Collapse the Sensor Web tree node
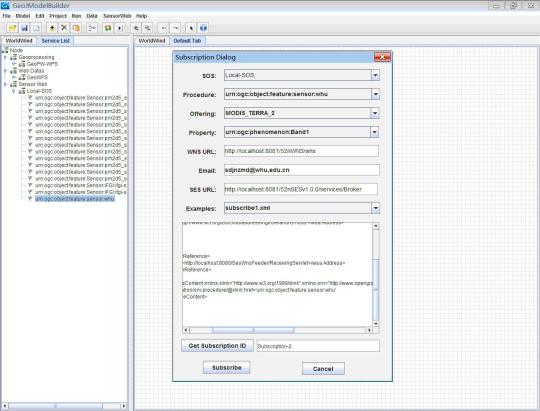The image size is (540, 411). click(x=5, y=84)
